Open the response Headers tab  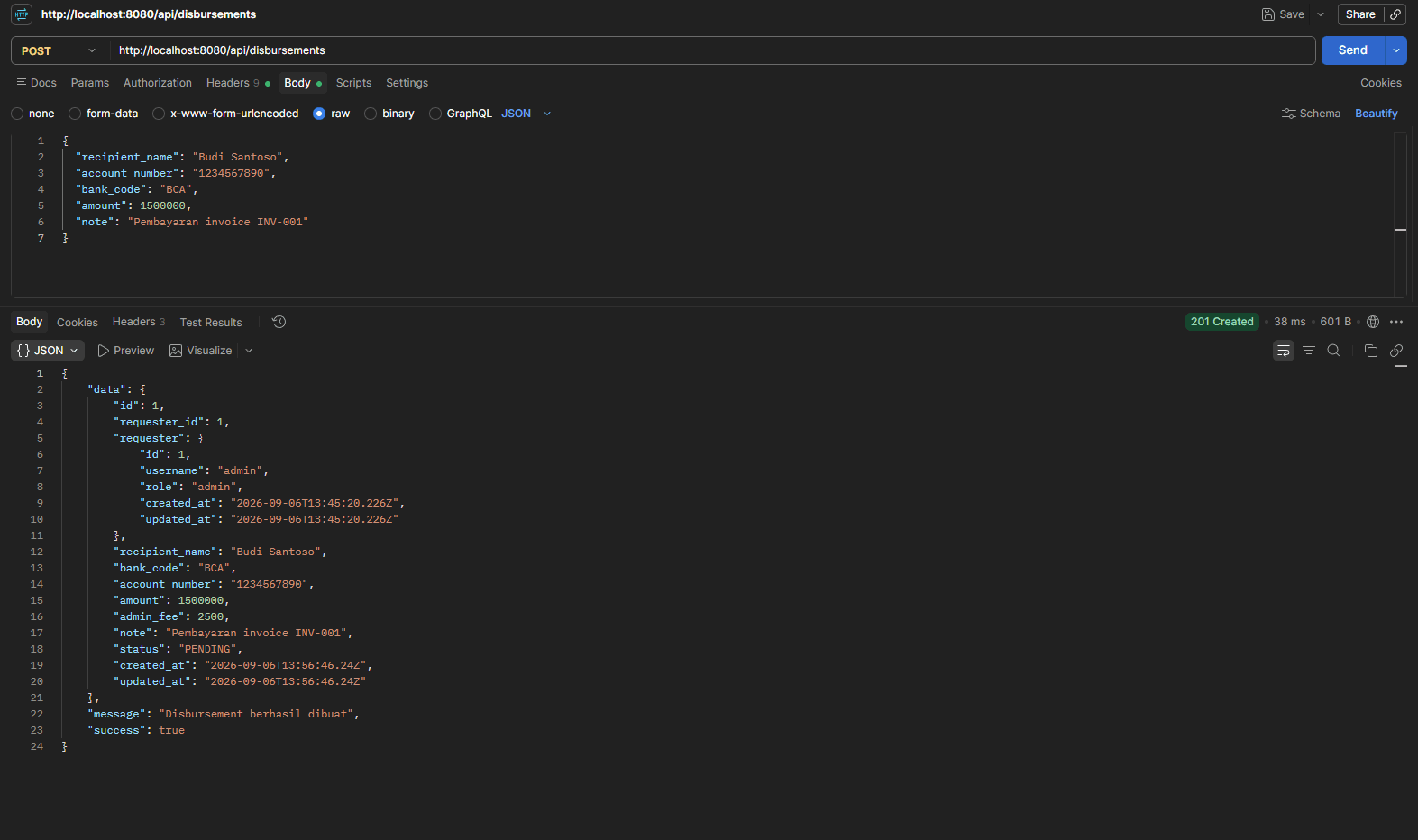[139, 322]
